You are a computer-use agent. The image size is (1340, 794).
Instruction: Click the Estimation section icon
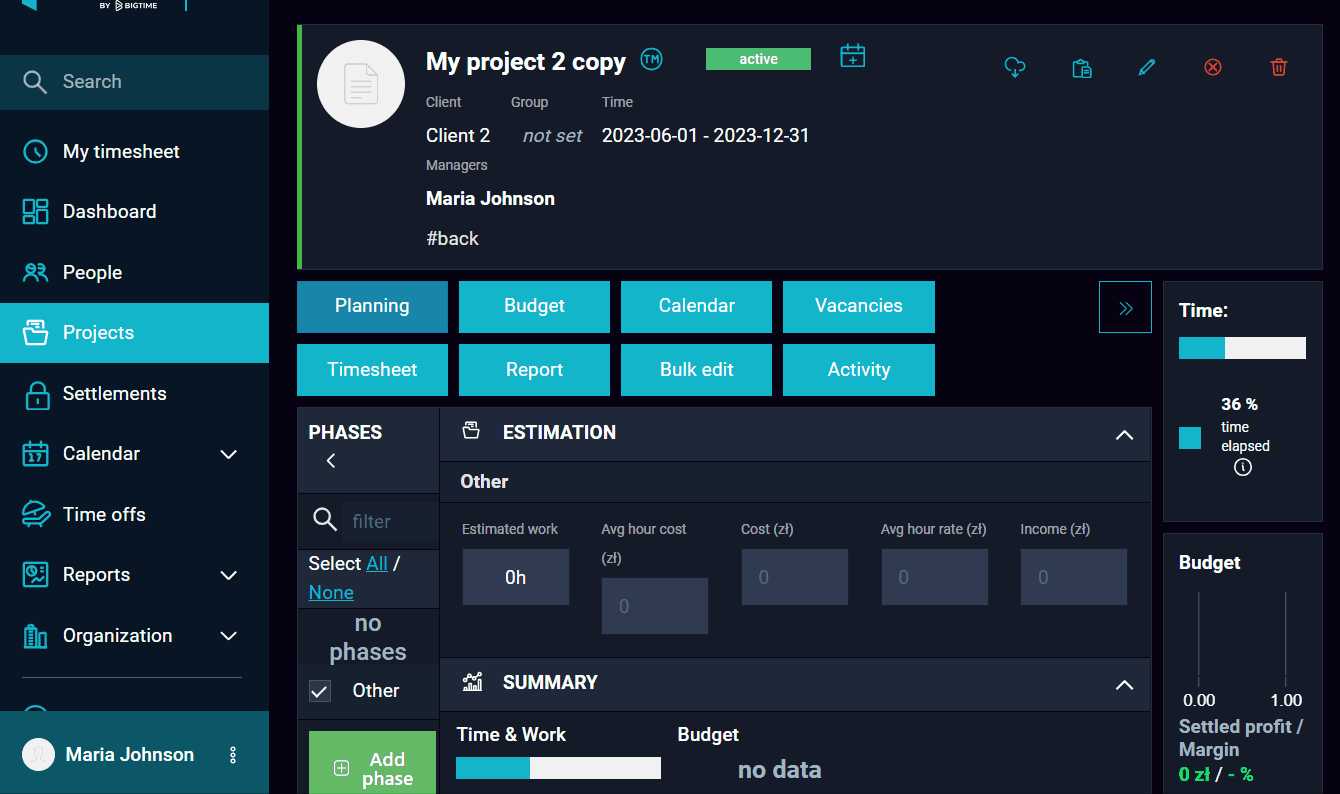click(471, 431)
